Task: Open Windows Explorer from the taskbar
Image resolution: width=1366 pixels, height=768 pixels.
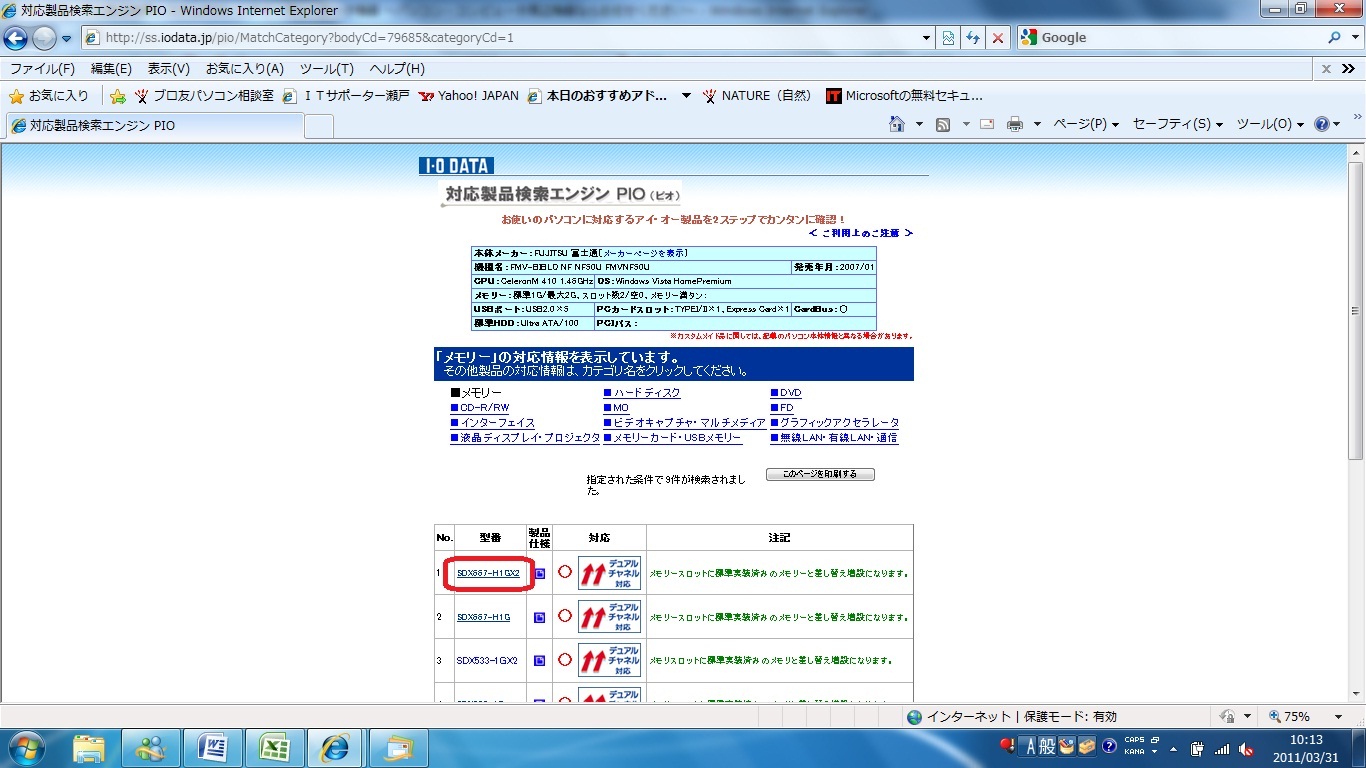Action: [x=89, y=747]
